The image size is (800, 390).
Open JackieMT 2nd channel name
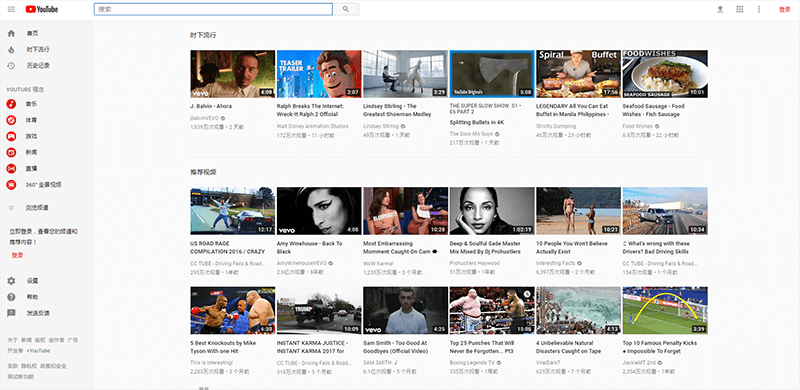point(639,363)
